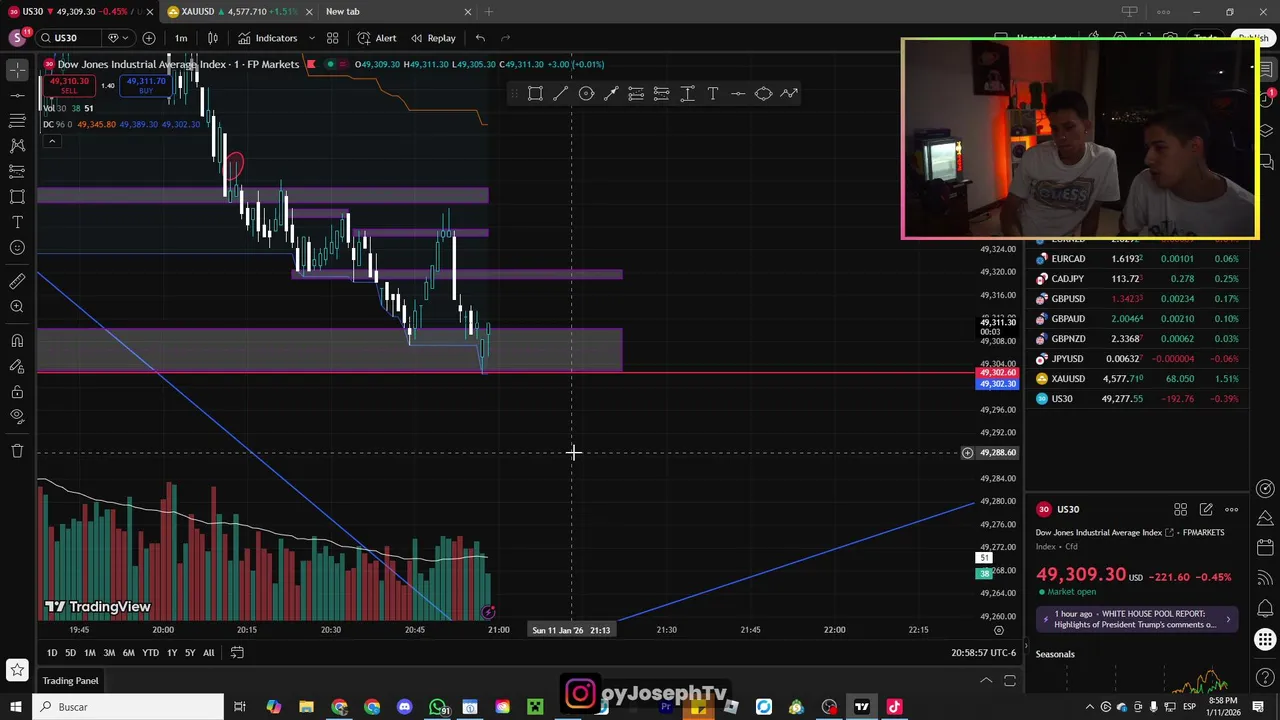Click the edit note icon in US30 details

pyautogui.click(x=1206, y=509)
